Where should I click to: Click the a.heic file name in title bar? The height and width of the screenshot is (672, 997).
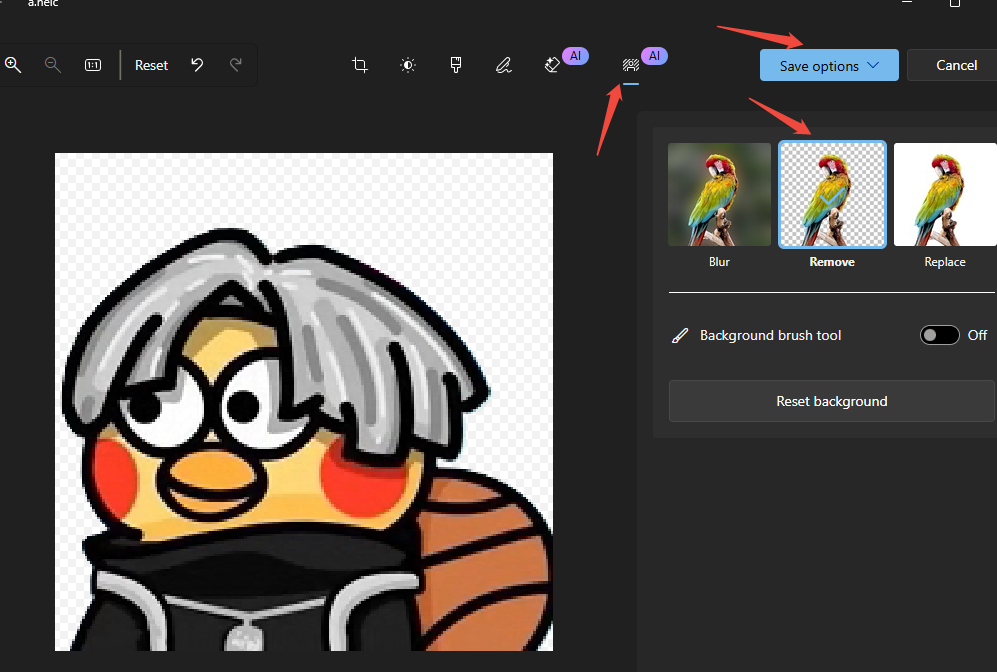point(43,3)
